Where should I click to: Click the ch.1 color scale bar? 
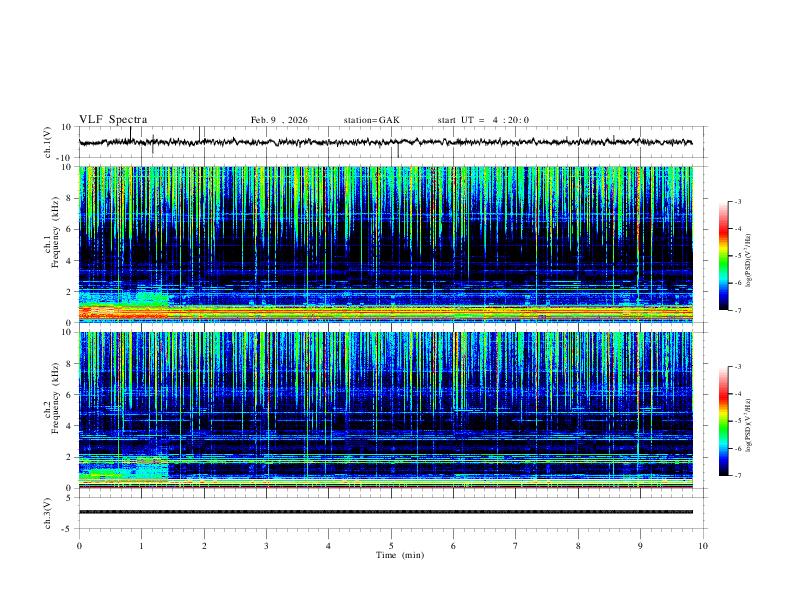tap(723, 256)
